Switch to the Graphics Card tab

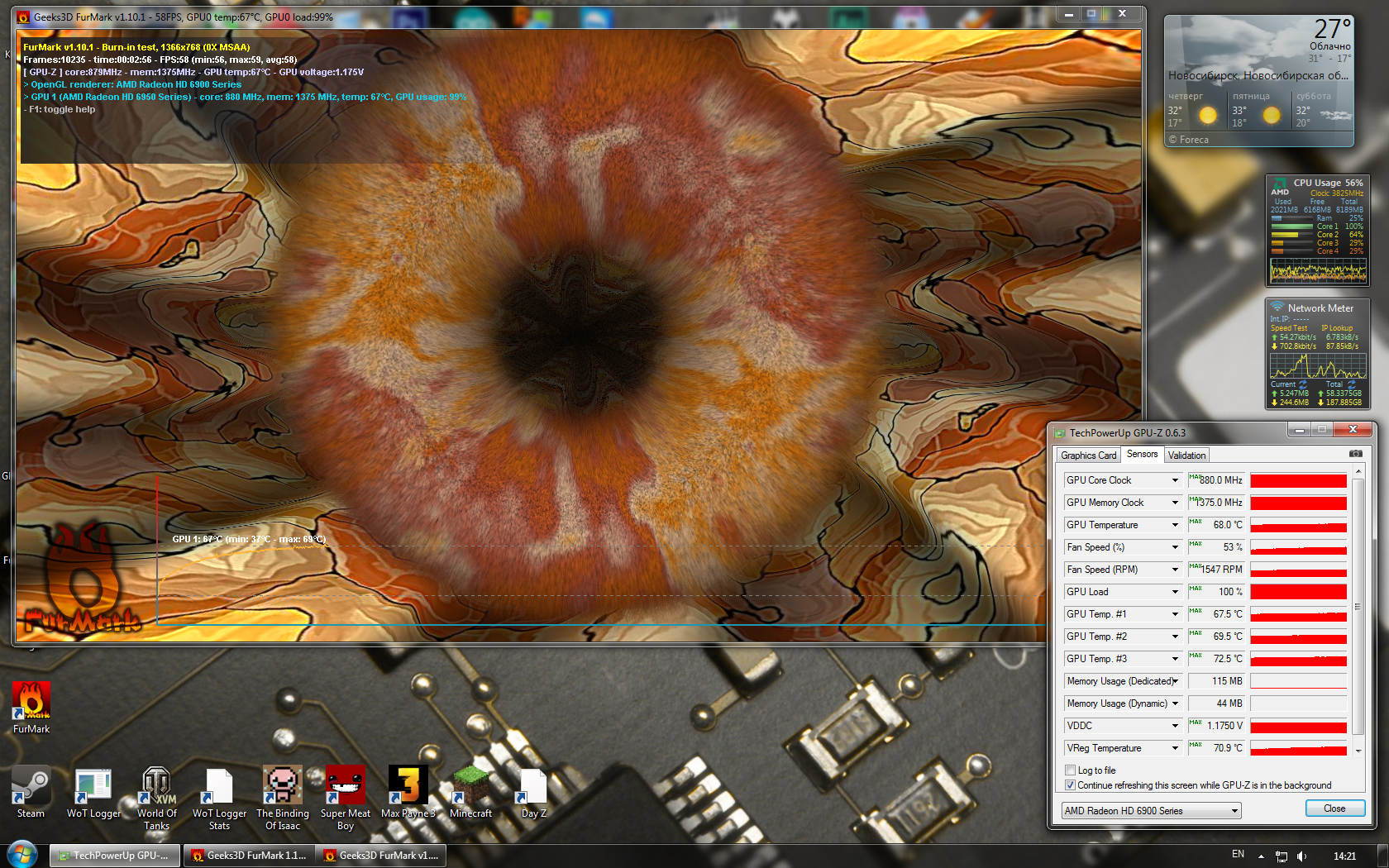tap(1088, 455)
